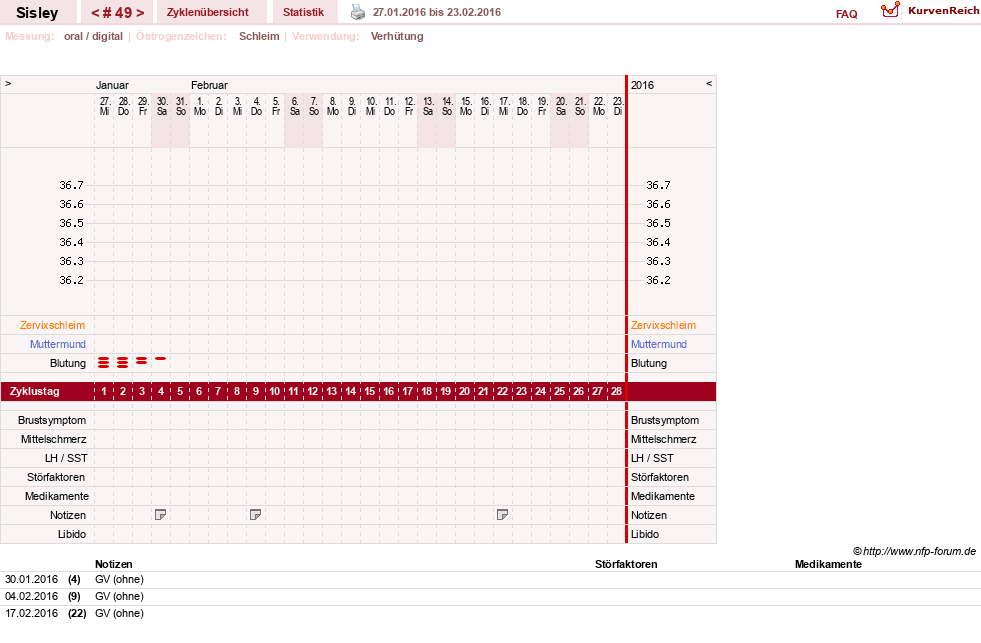Screen dimensions: 981x643
Task: Click the Zyklustag header label
Action: [x=34, y=391]
